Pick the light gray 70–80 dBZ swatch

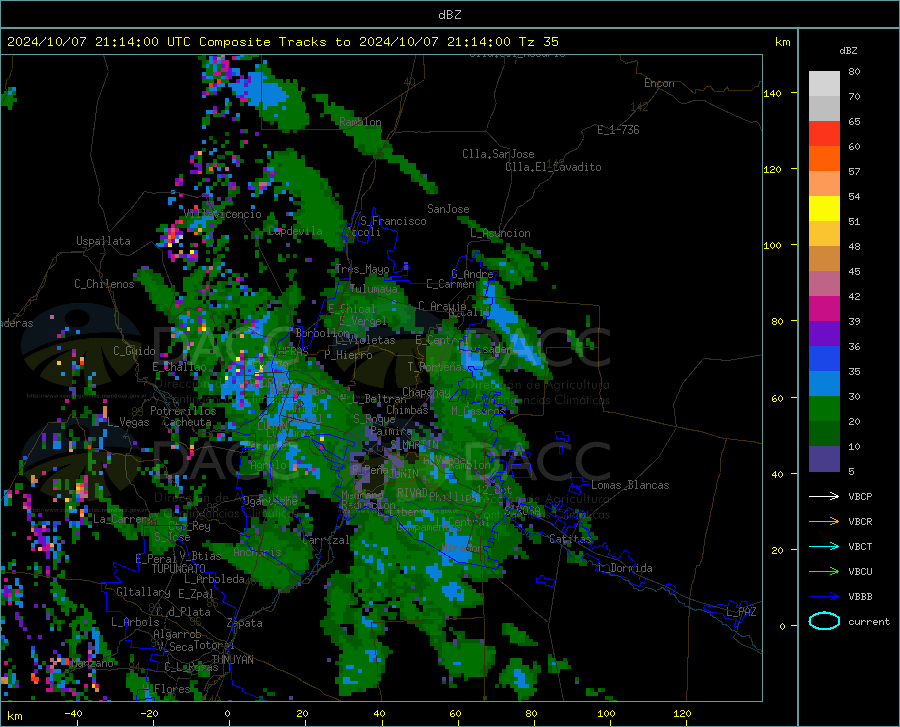(x=824, y=84)
